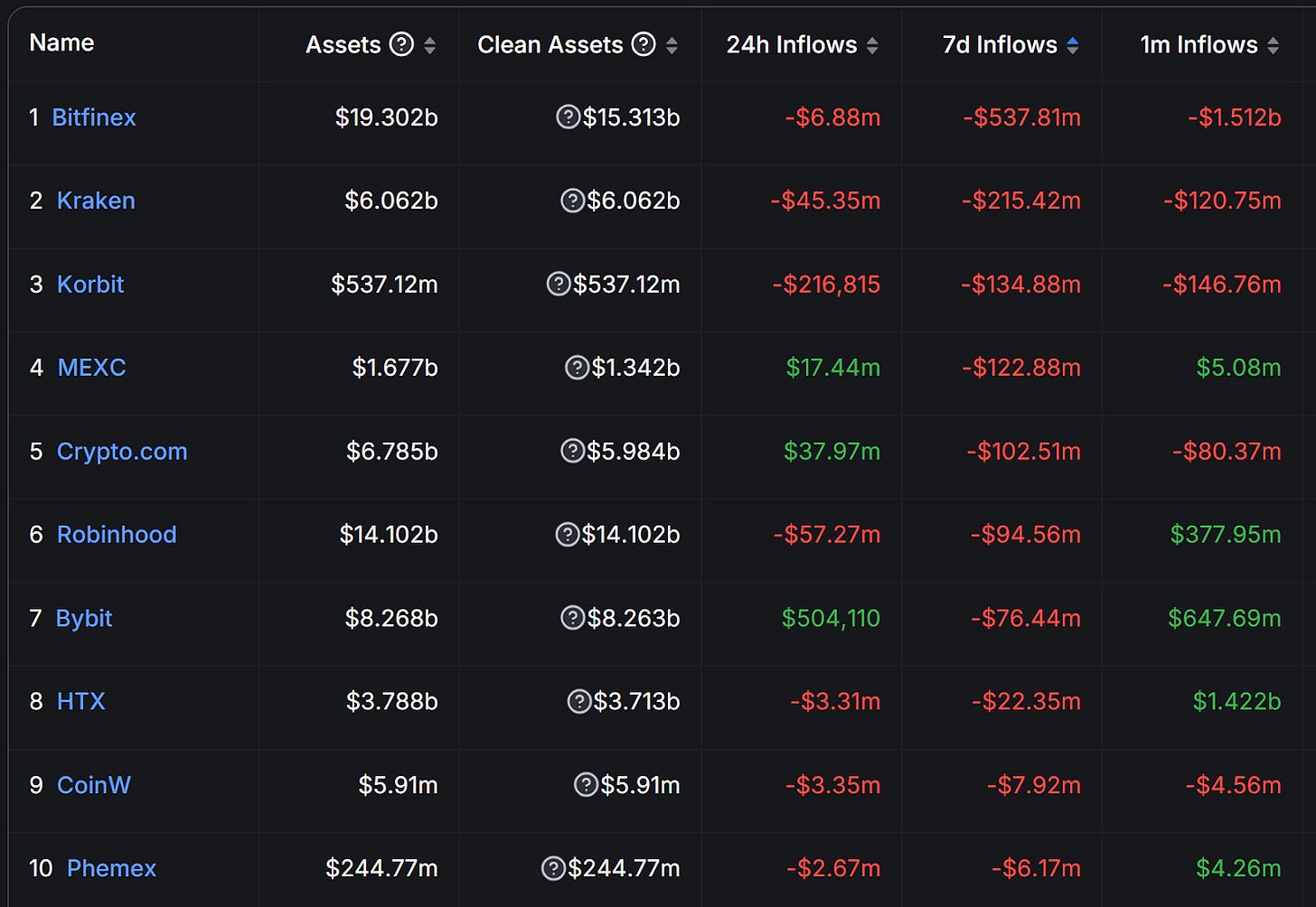Select Bybit 1m inflow $647.69m

click(x=1225, y=618)
